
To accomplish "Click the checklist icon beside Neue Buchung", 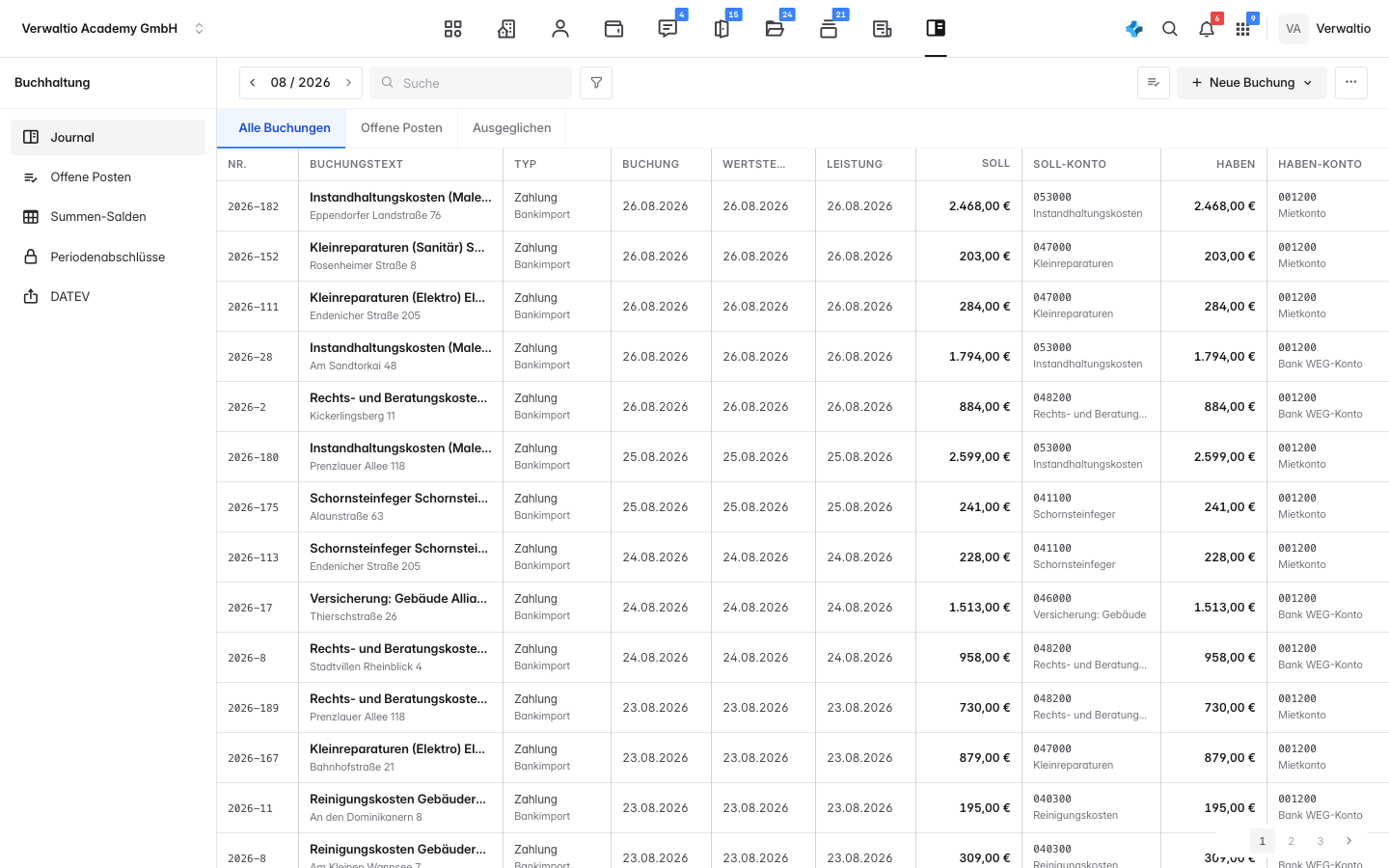I will coord(1154,83).
